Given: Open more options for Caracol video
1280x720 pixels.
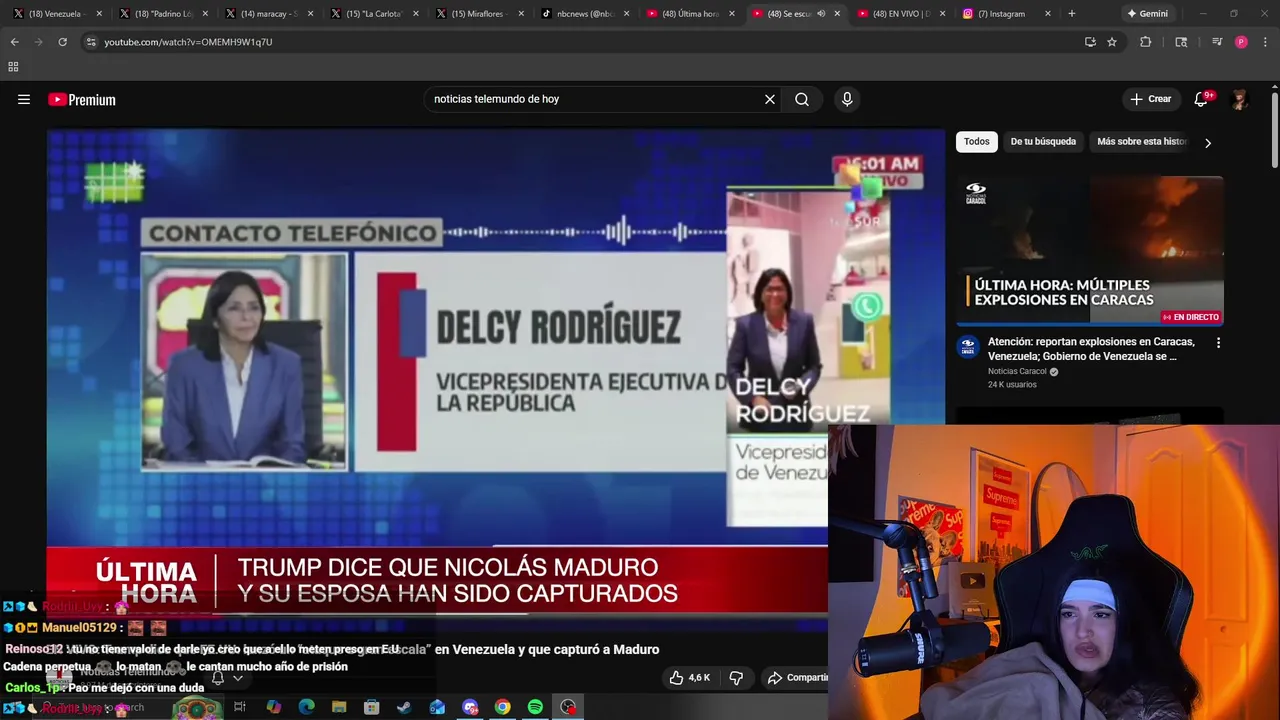Looking at the screenshot, I should point(1218,343).
